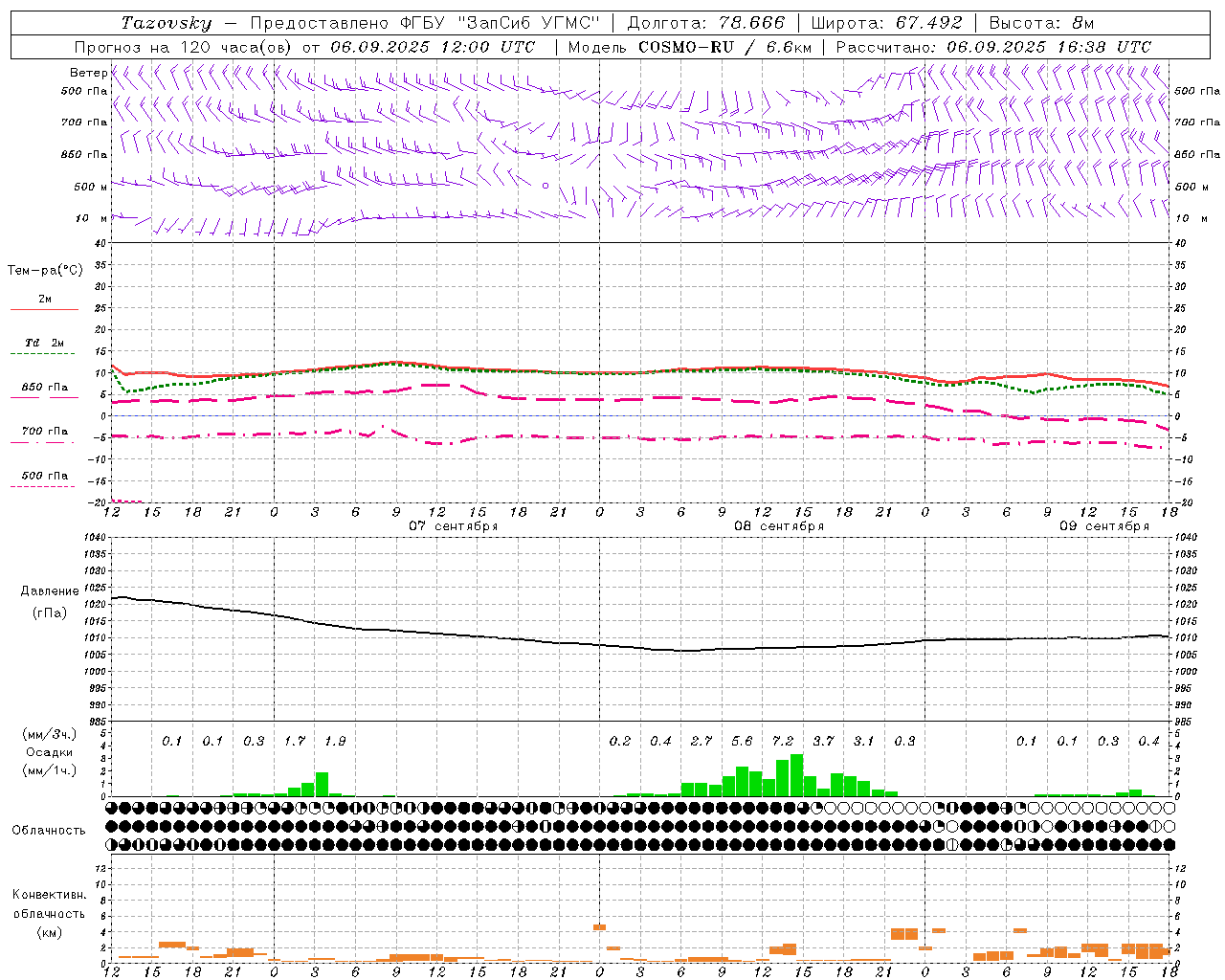The height and width of the screenshot is (980, 1225).
Task: Click the provider text 'ФГБУ "ЗапСиб УГМС"'
Action: 501,22
